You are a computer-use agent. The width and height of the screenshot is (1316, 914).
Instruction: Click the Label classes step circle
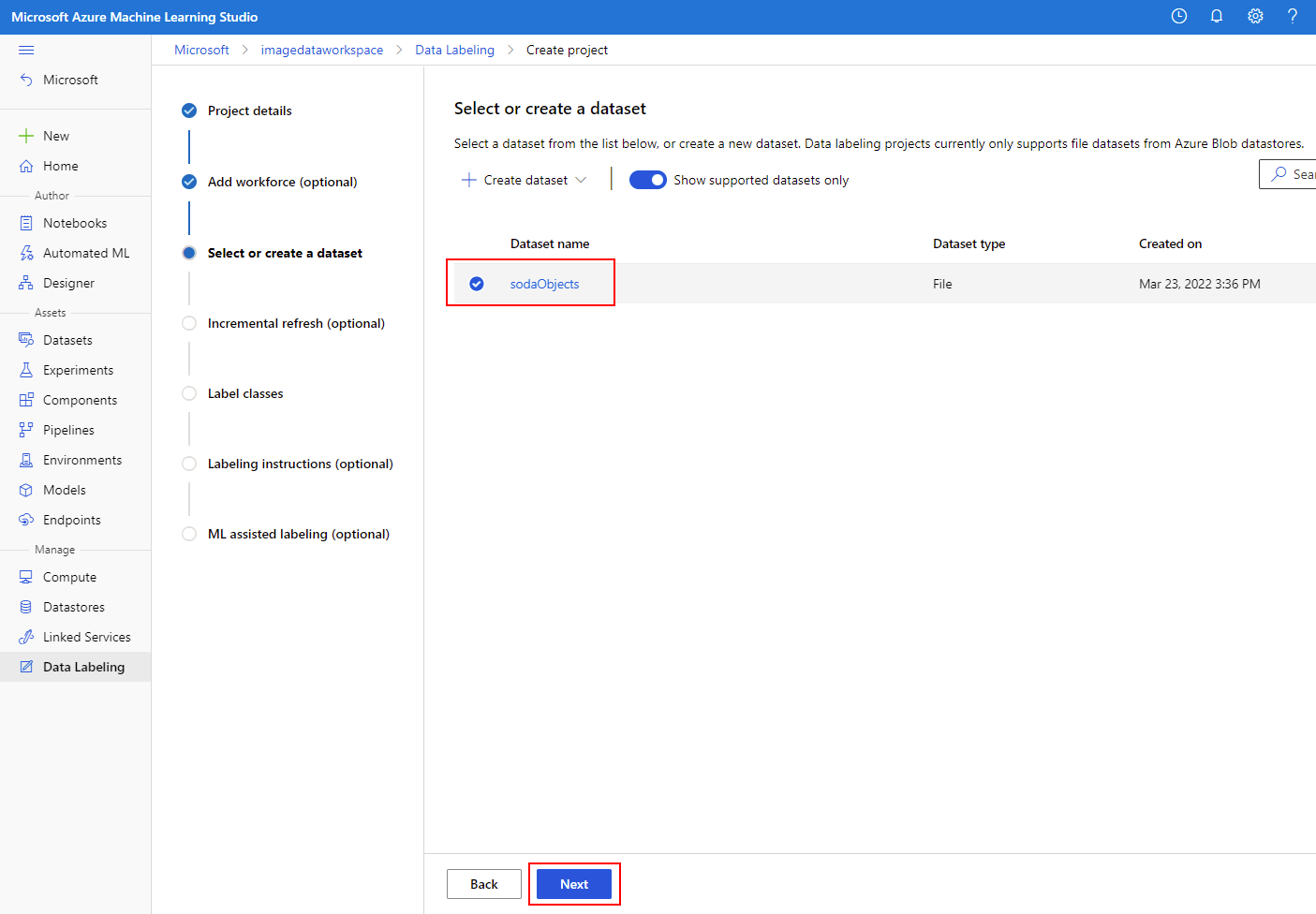point(189,393)
